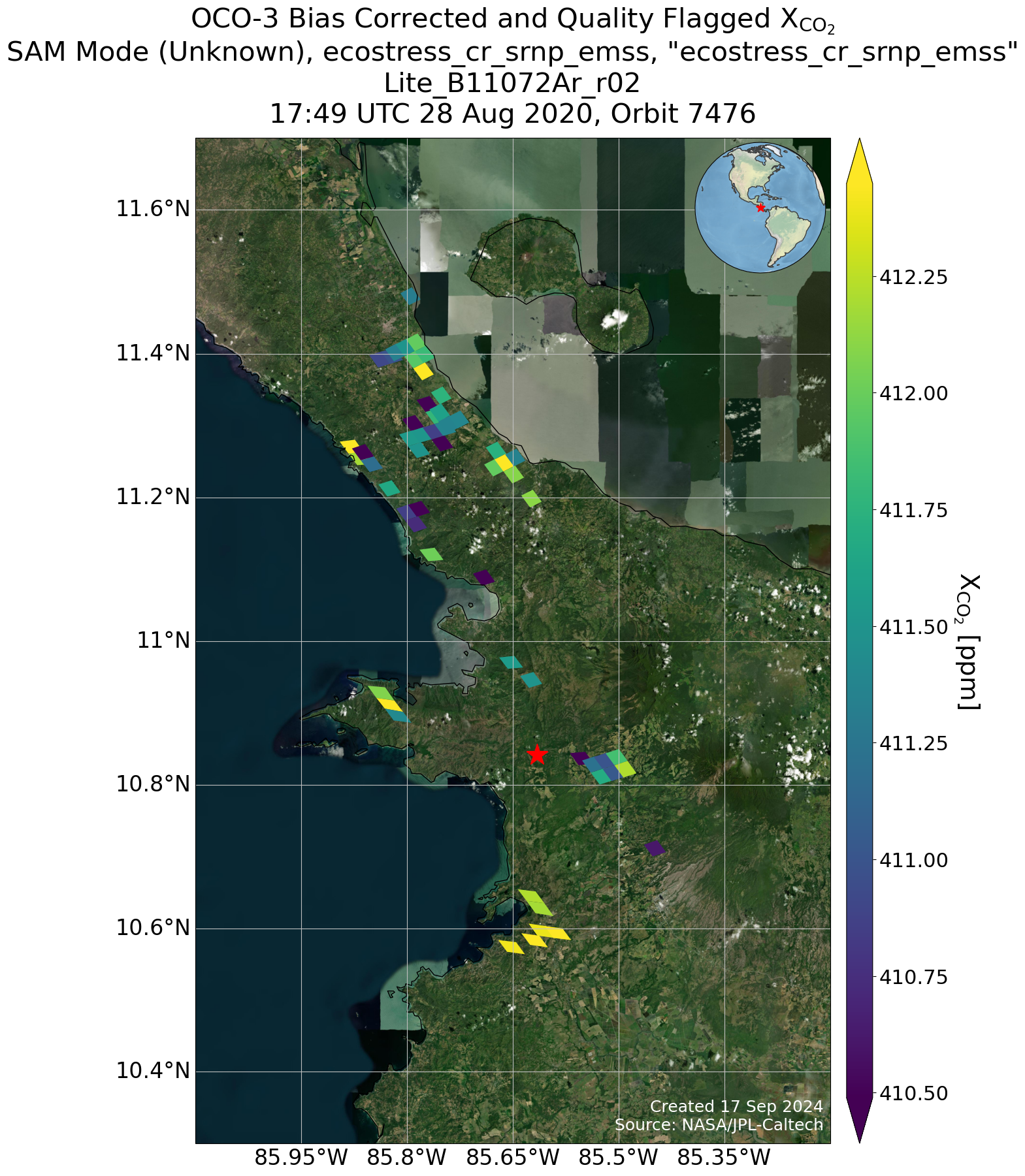Click the 411.00 colorbar tick label
The image size is (1025, 1176).
[x=914, y=861]
